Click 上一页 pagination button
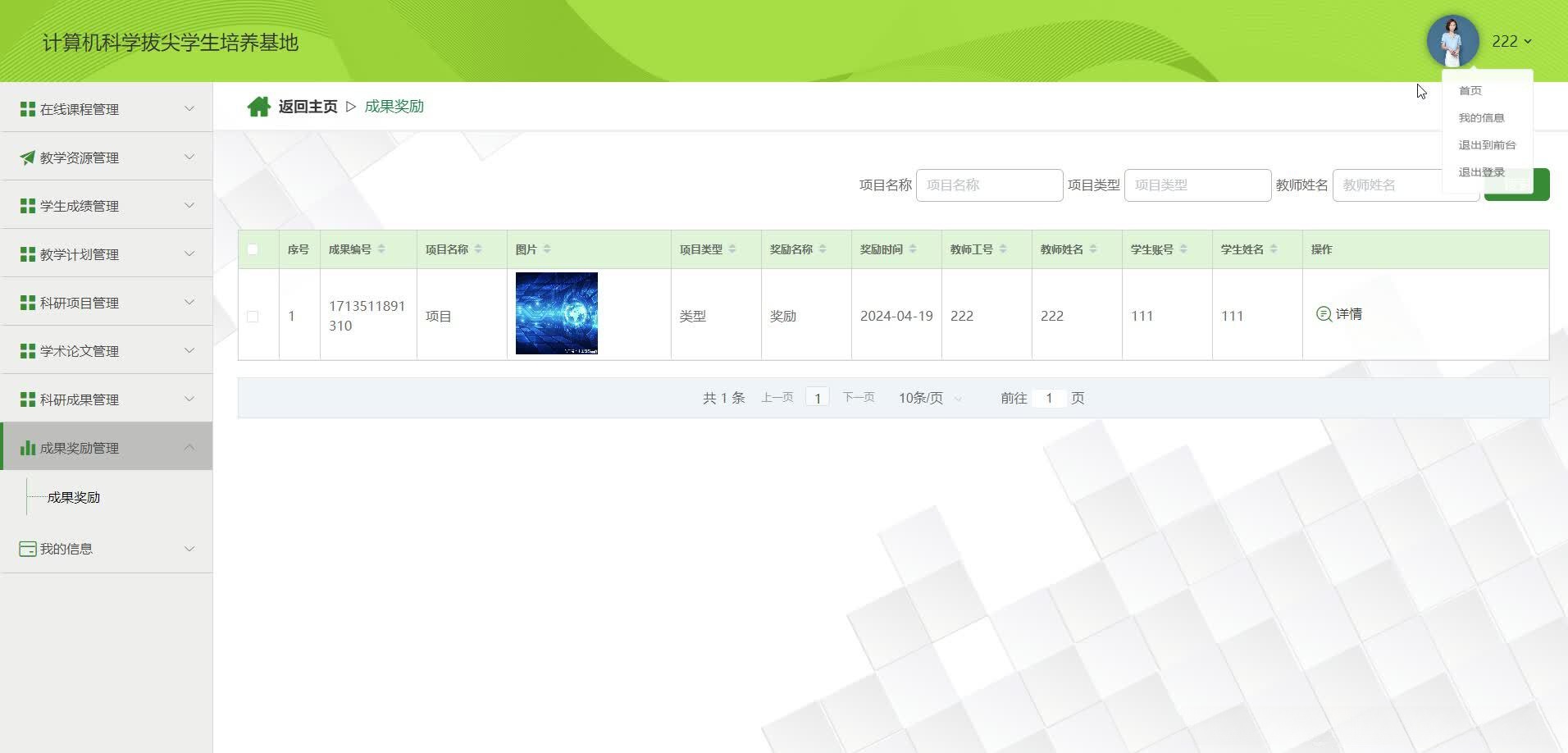Viewport: 1568px width, 753px height. [777, 398]
